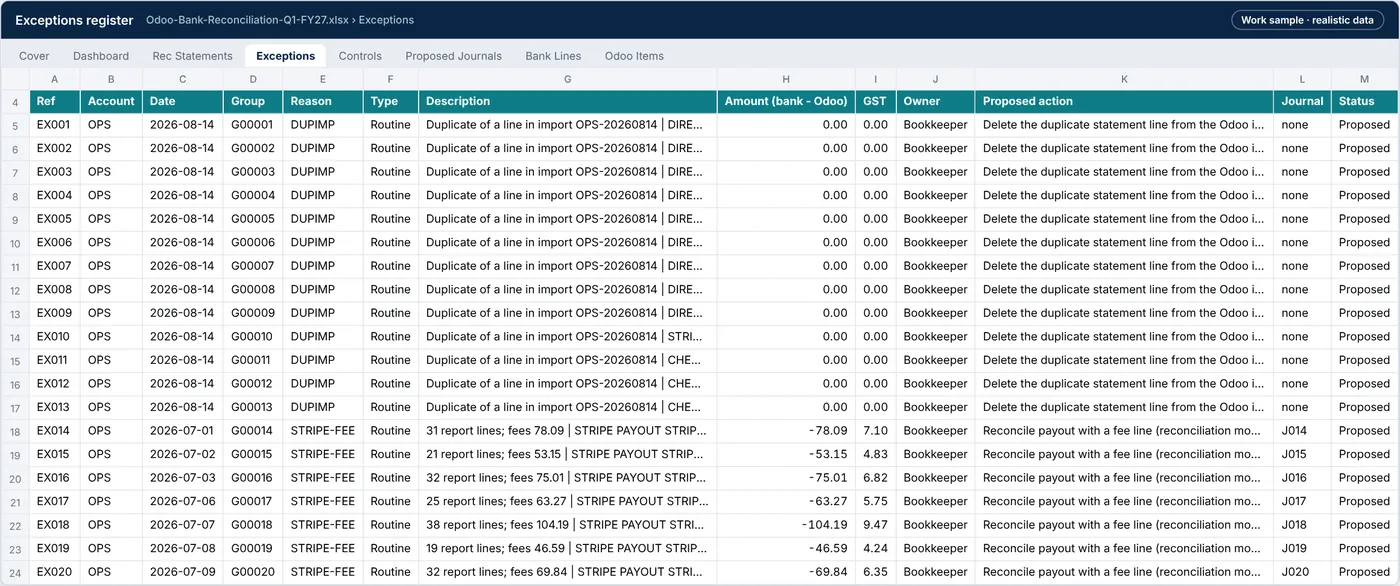Select the EX001 reference cell
This screenshot has height=586, width=1400.
[x=54, y=125]
